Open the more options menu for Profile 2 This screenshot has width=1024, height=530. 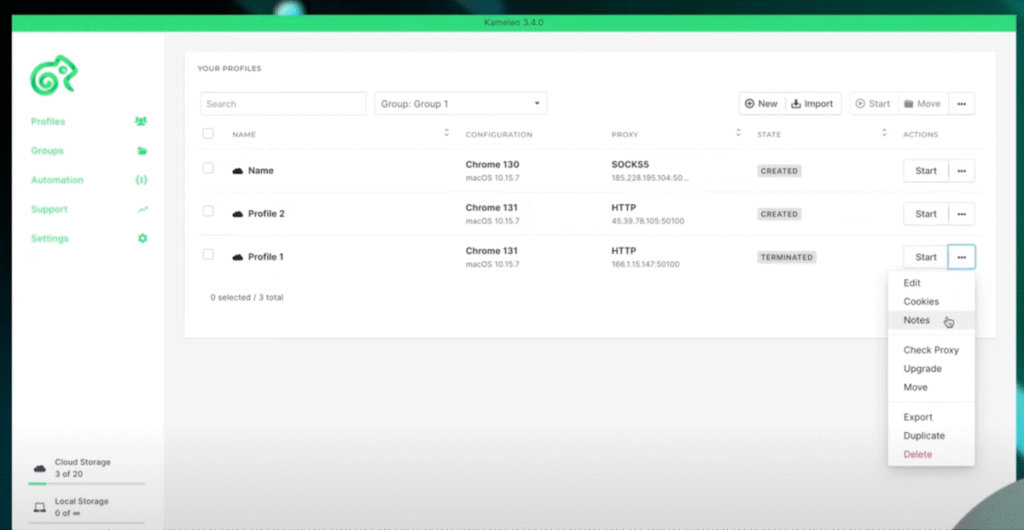point(961,214)
